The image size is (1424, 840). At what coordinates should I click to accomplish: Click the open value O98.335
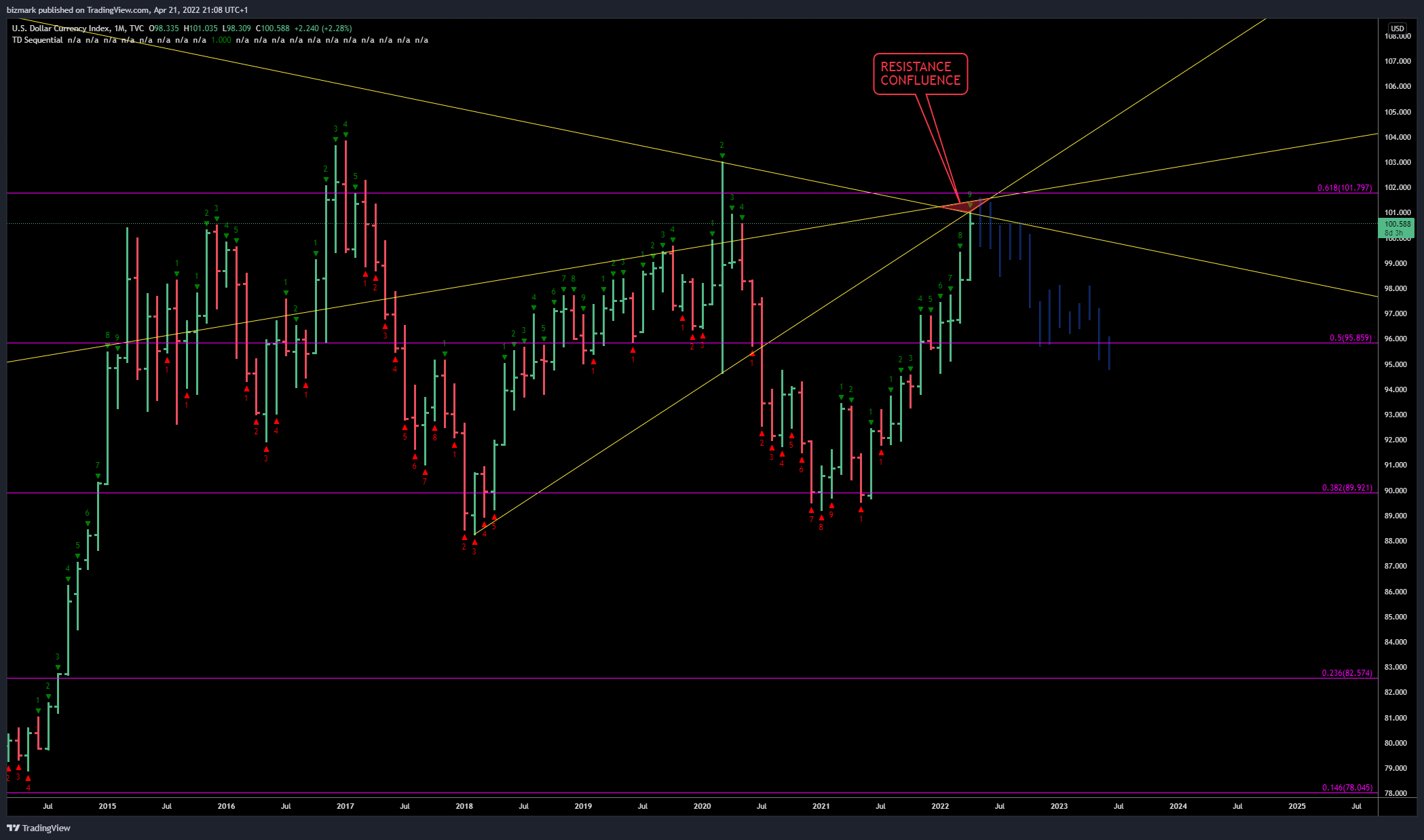pos(164,28)
